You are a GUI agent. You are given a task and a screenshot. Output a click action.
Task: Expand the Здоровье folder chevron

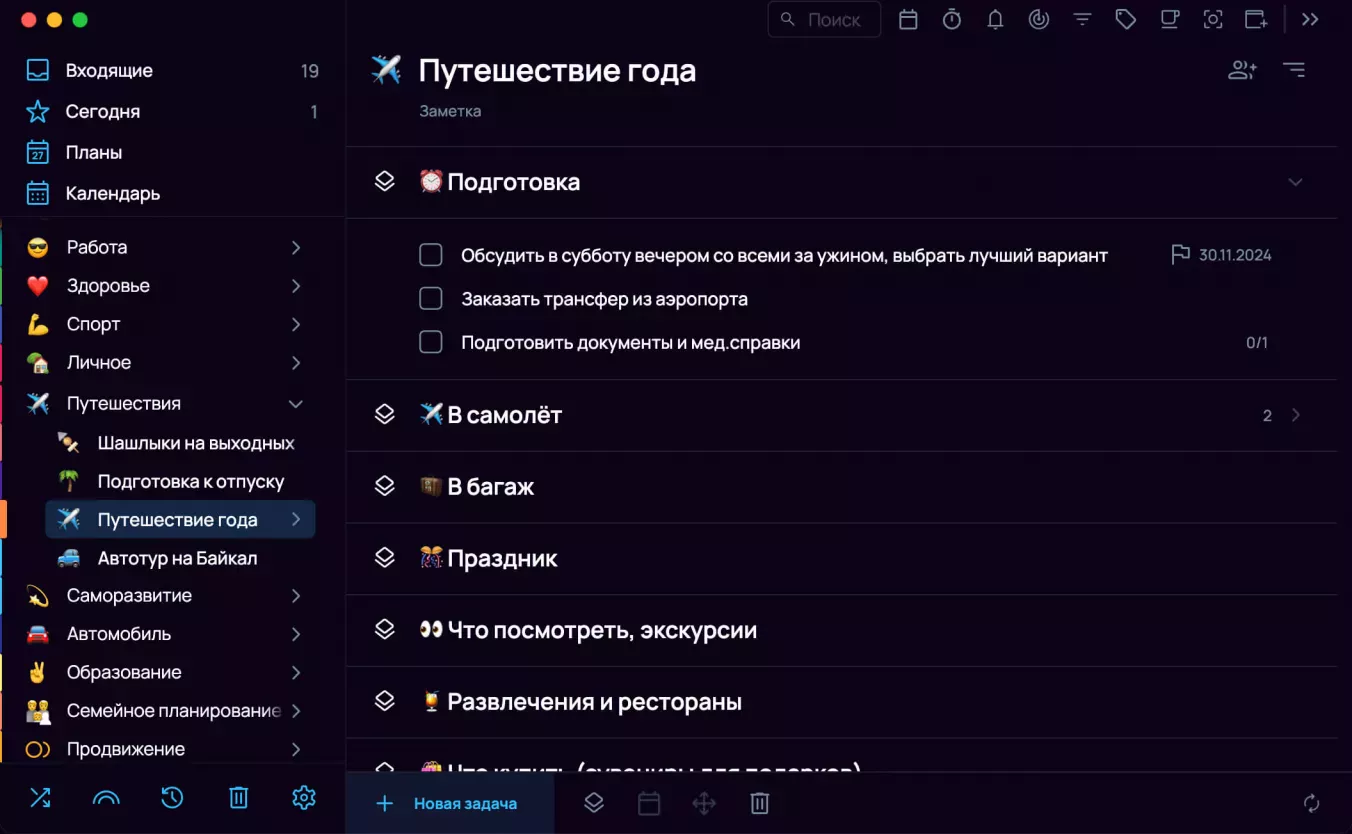(296, 286)
